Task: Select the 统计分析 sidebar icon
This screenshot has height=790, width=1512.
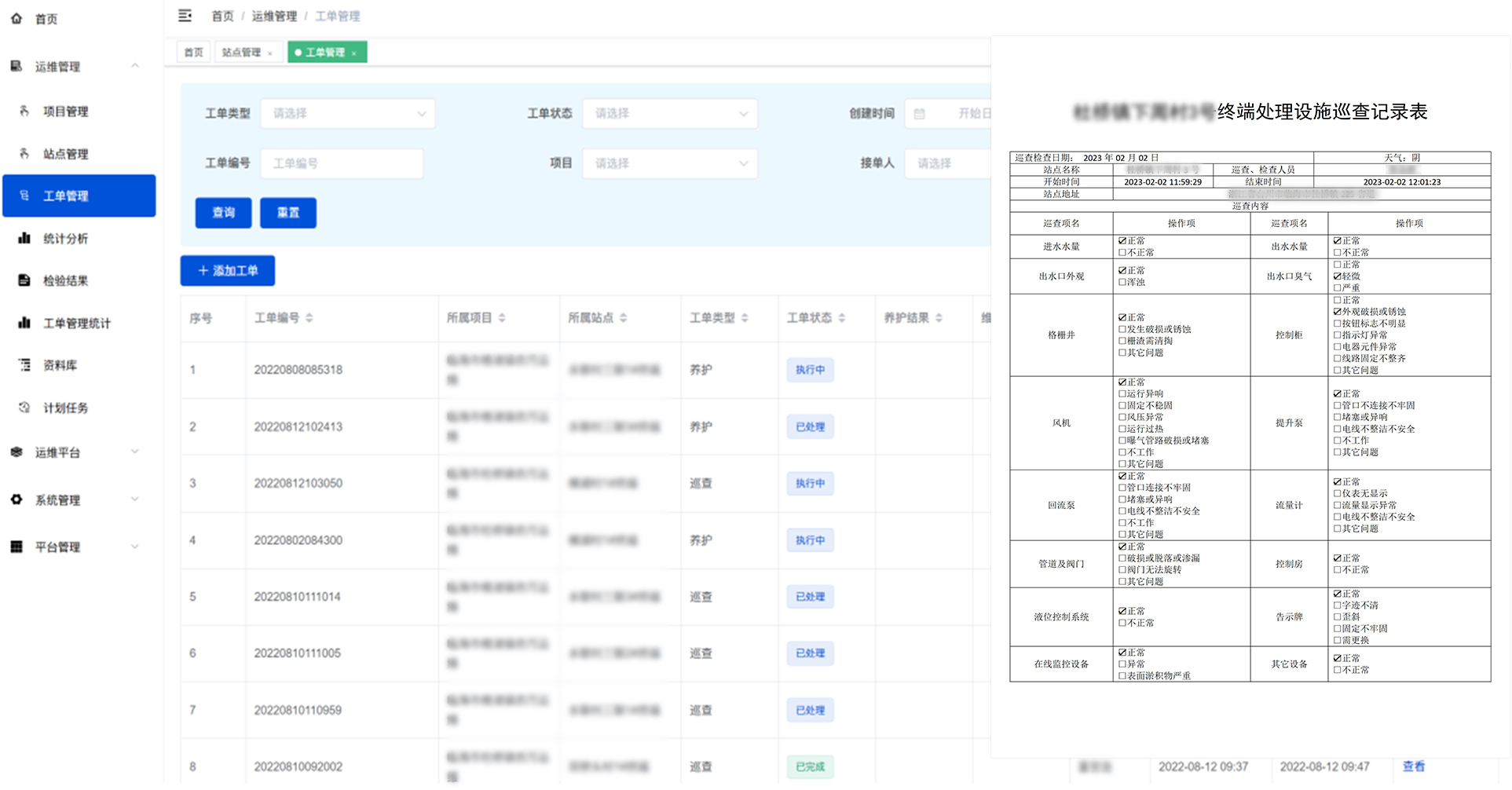Action: (24, 238)
